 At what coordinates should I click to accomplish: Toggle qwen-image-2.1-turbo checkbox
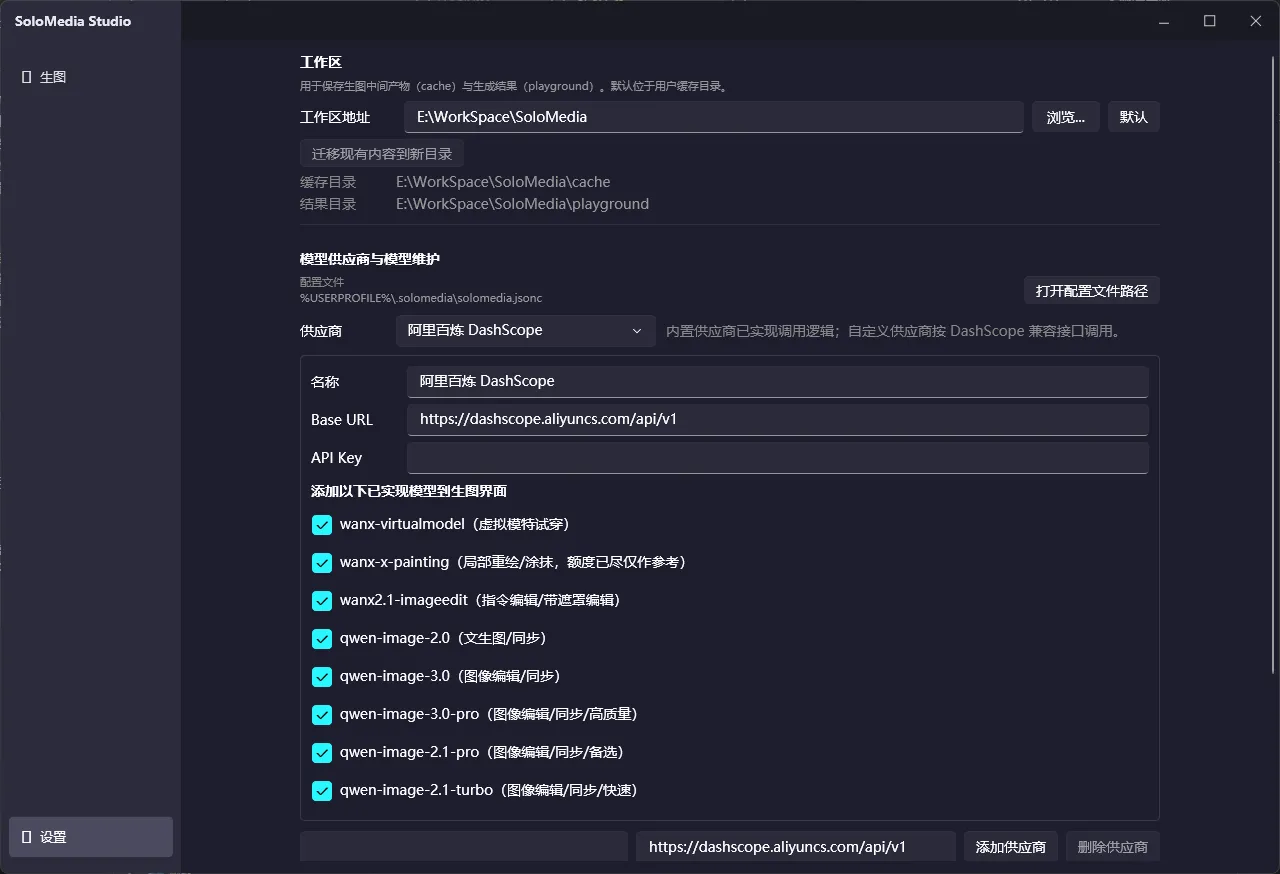pyautogui.click(x=322, y=791)
